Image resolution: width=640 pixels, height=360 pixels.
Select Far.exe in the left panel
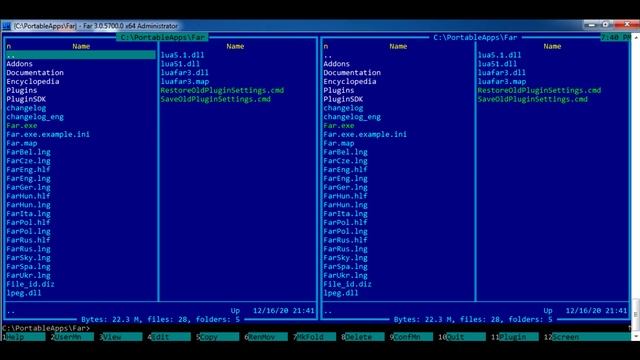point(22,126)
